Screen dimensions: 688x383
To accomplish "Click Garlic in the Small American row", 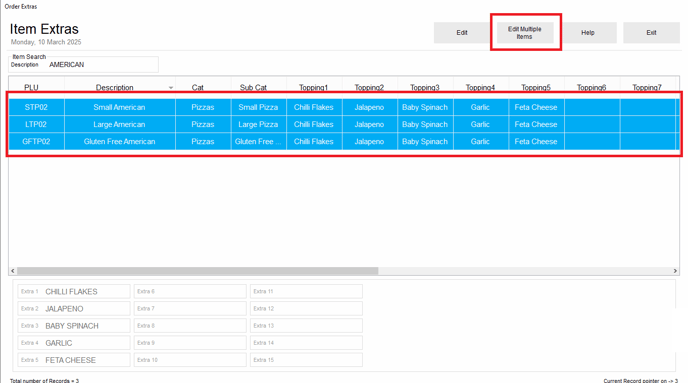I will tap(481, 107).
